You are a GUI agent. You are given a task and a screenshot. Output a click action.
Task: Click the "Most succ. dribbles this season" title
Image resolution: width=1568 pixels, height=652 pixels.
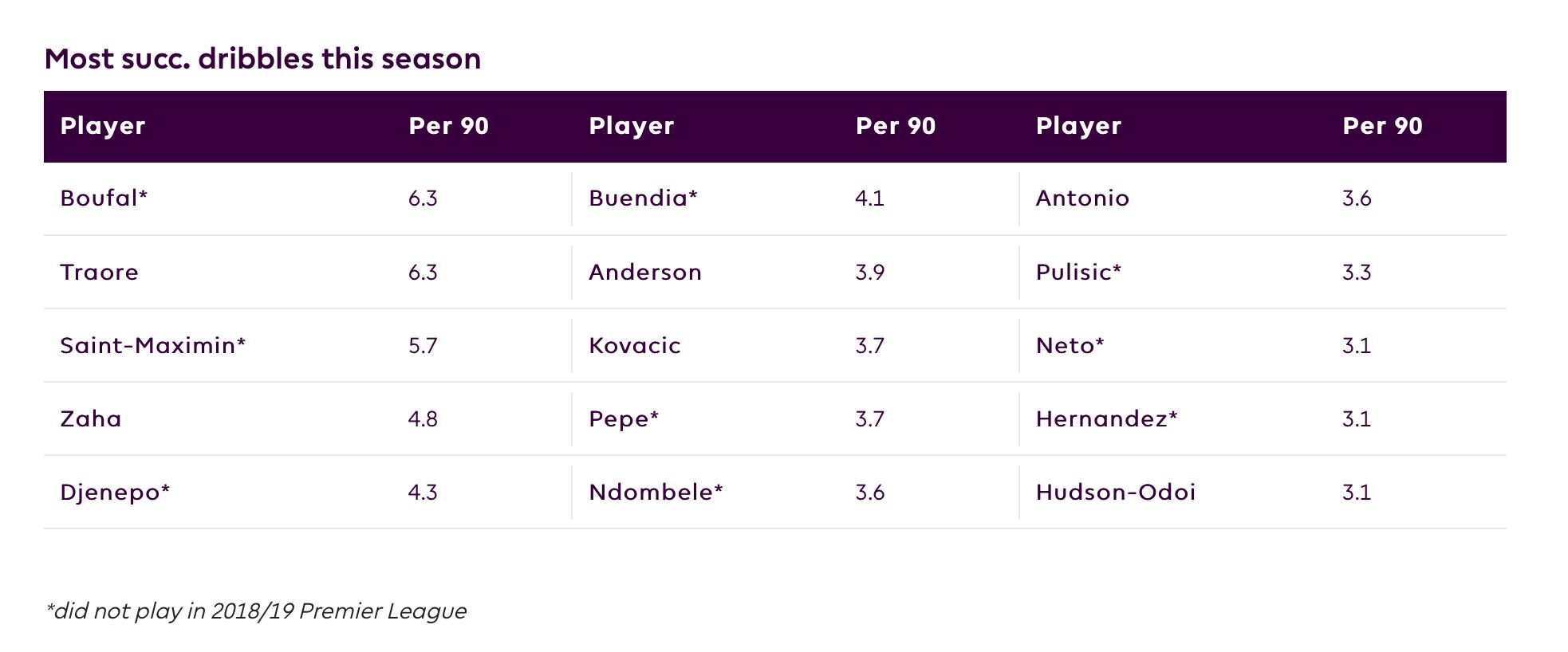pyautogui.click(x=262, y=59)
